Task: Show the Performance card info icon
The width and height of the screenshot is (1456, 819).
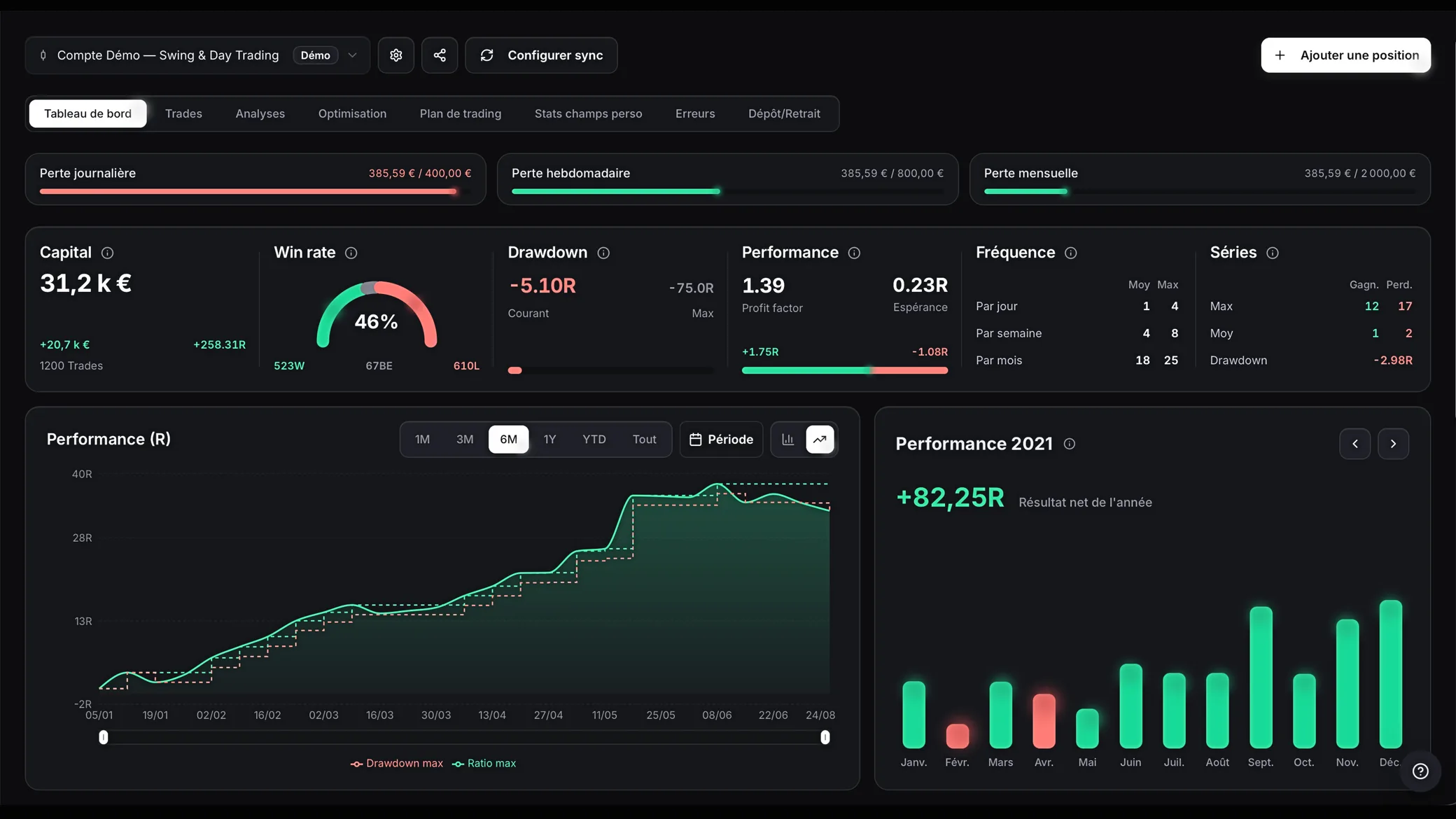Action: 854,253
